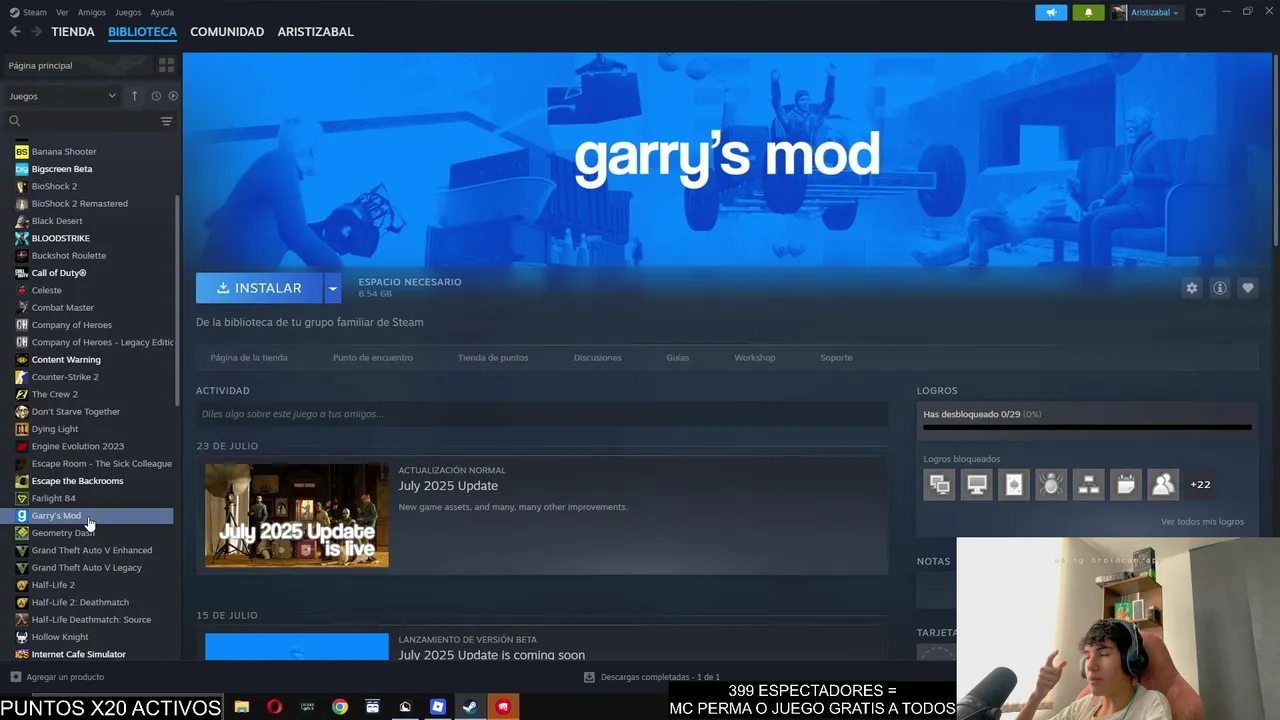Image resolution: width=1280 pixels, height=720 pixels.
Task: Open the ARISTIZABAL profile tab
Action: point(316,32)
